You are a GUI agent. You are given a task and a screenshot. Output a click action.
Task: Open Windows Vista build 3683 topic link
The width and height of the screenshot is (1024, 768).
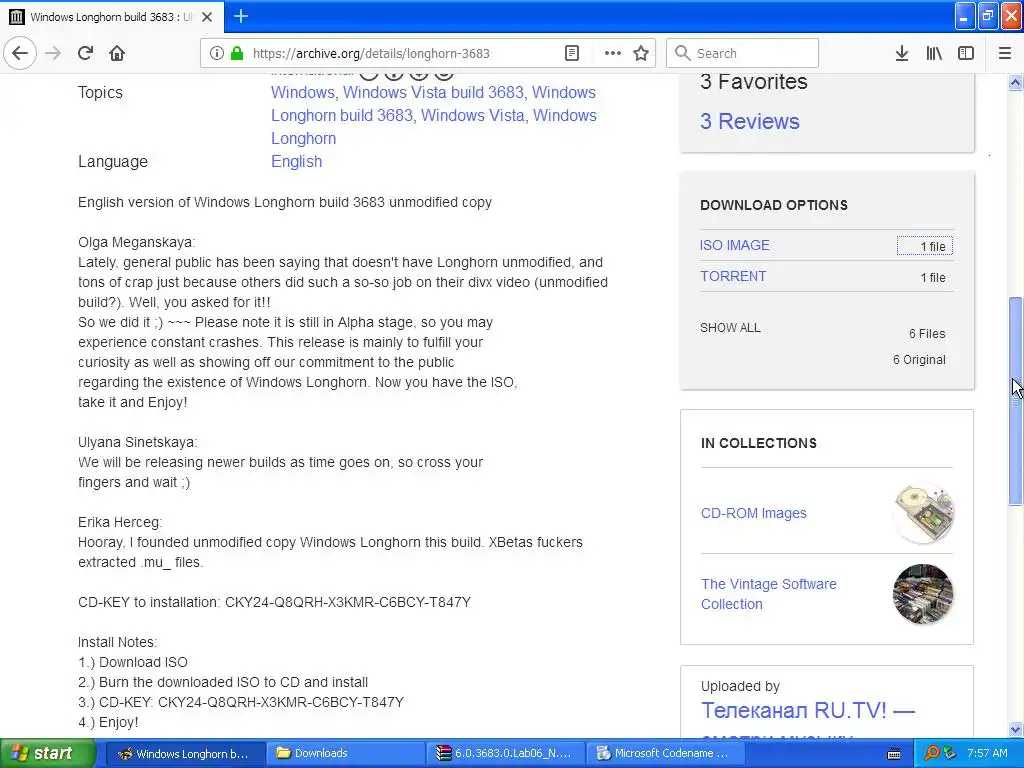tap(434, 92)
